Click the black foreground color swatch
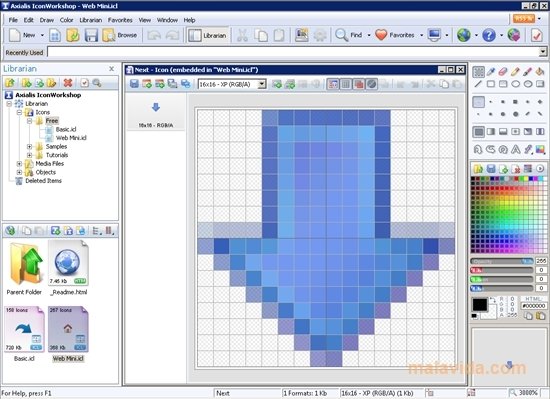Viewport: 550px width, 399px height. (x=479, y=304)
